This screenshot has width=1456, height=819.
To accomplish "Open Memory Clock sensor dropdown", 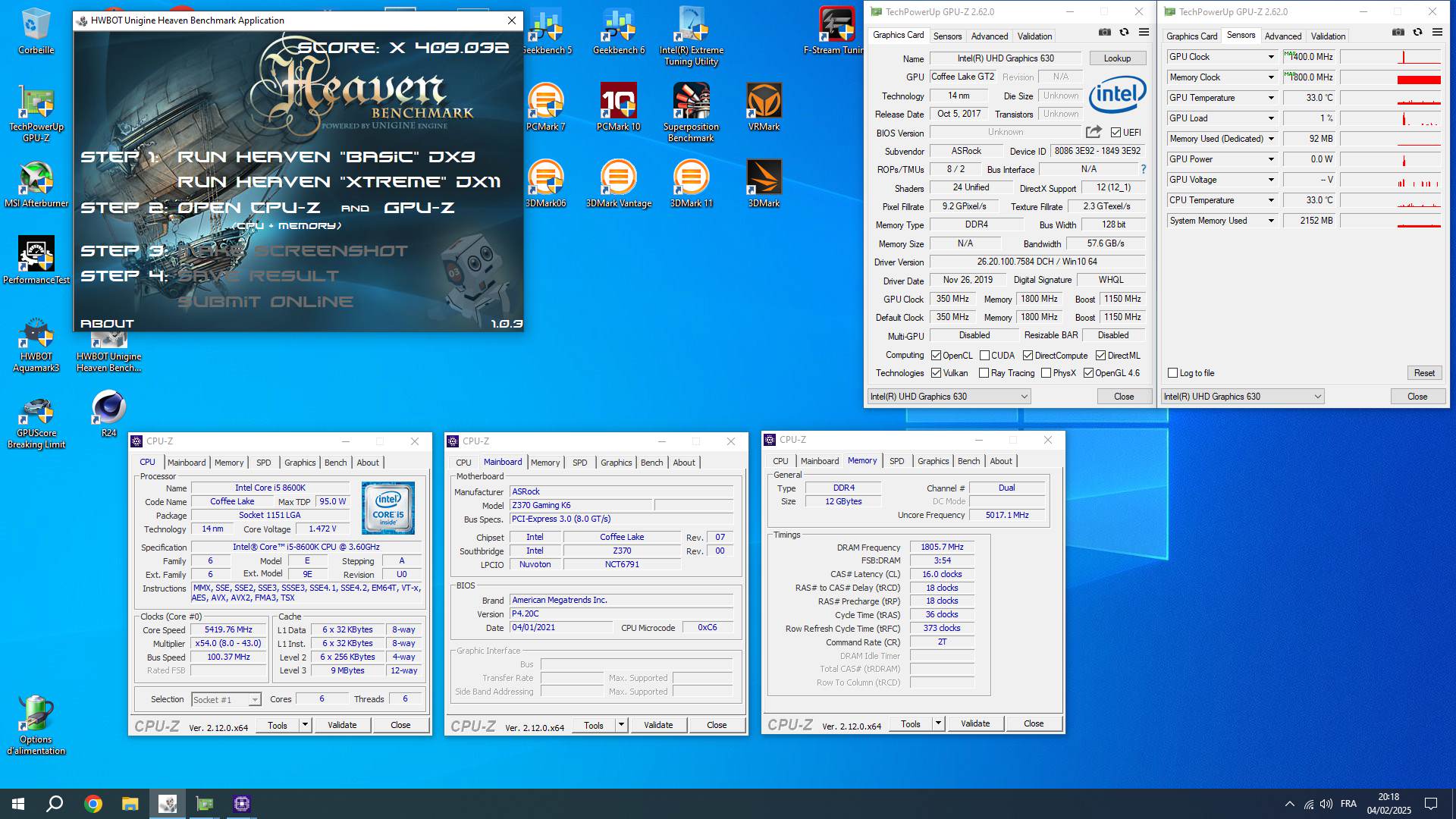I will (1271, 77).
